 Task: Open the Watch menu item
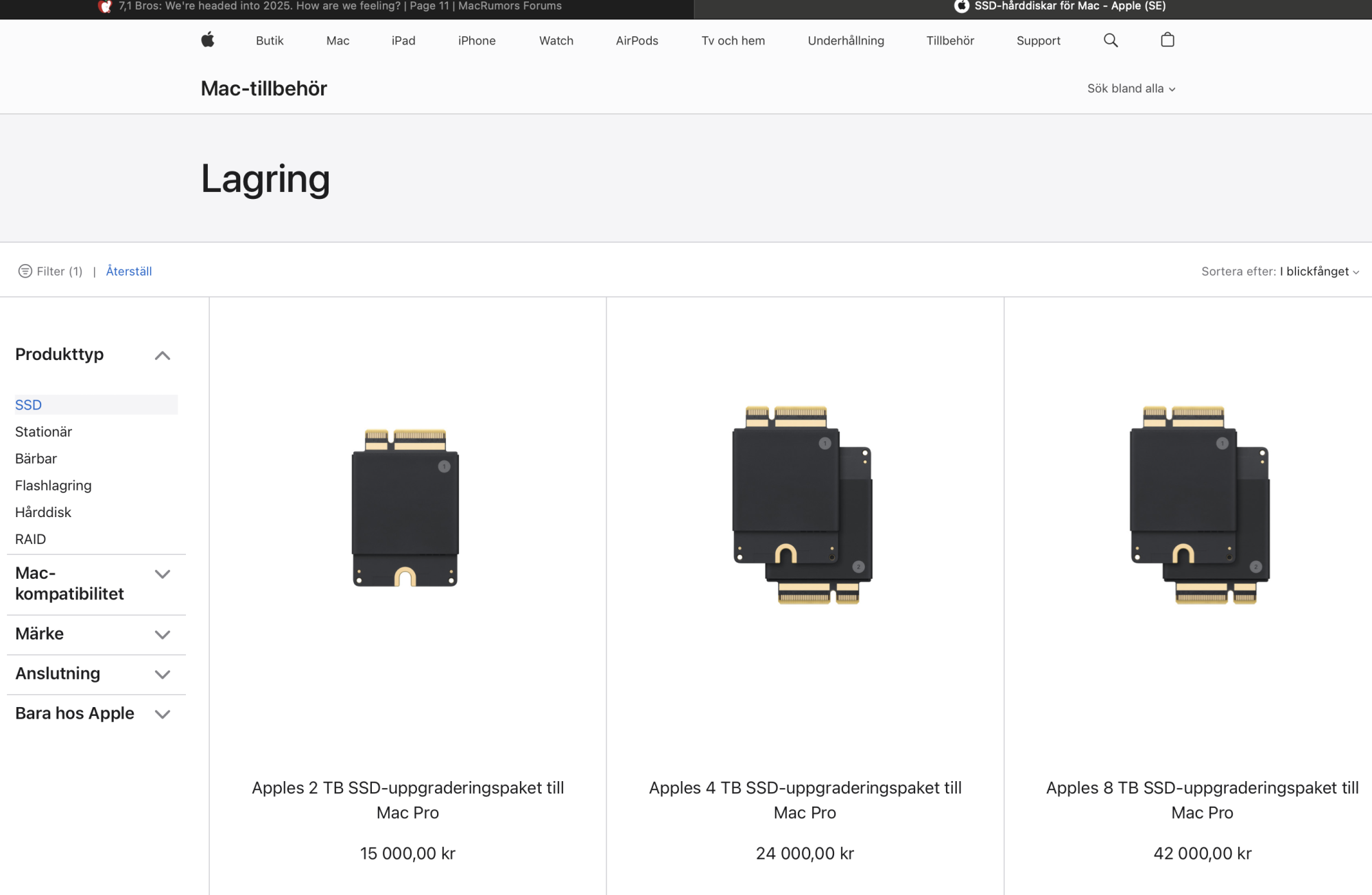click(x=556, y=40)
